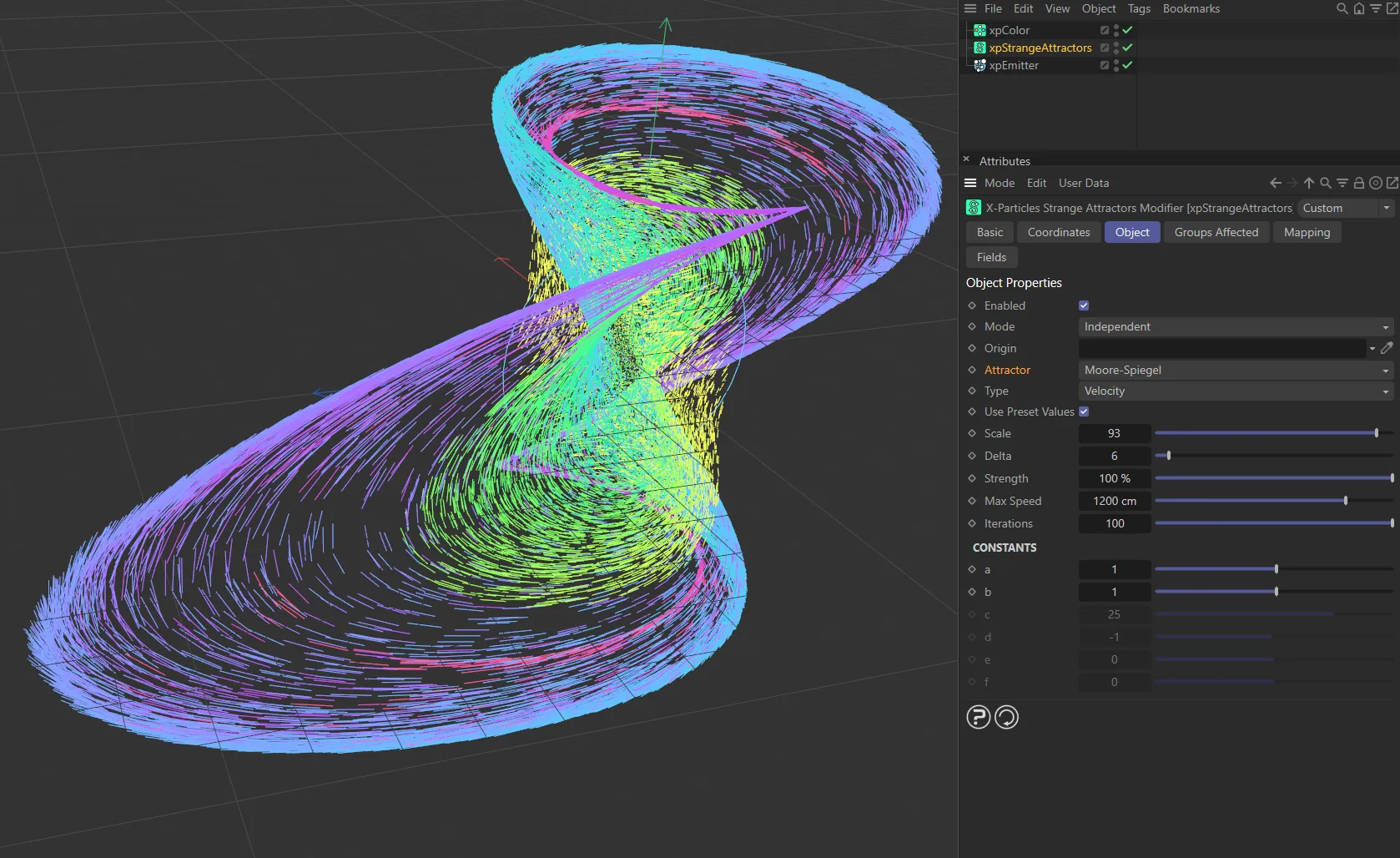The image size is (1400, 858).
Task: Click the Object Manager home icon
Action: coord(1358,8)
